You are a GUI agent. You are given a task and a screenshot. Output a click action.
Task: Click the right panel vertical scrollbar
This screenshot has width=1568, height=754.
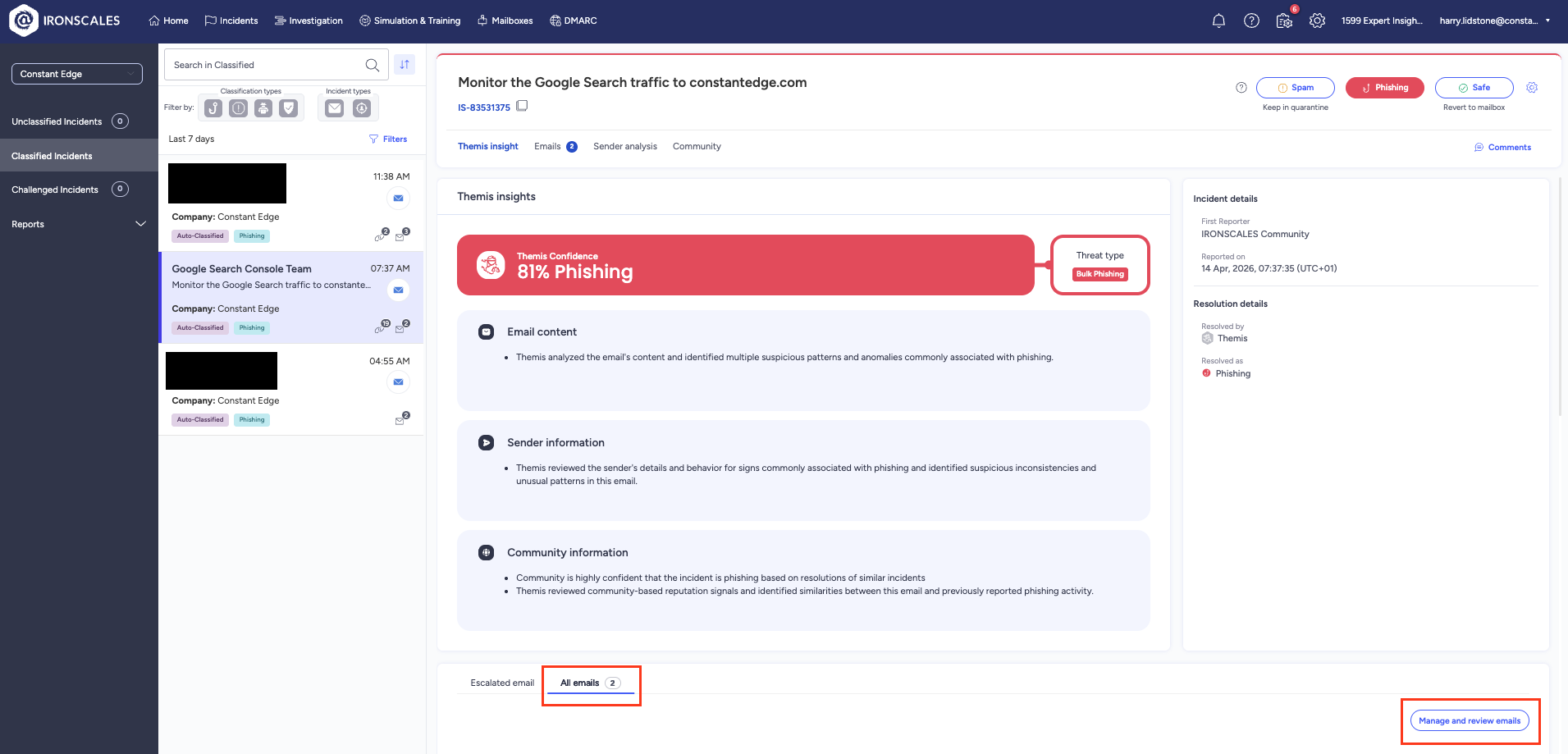point(1559,295)
